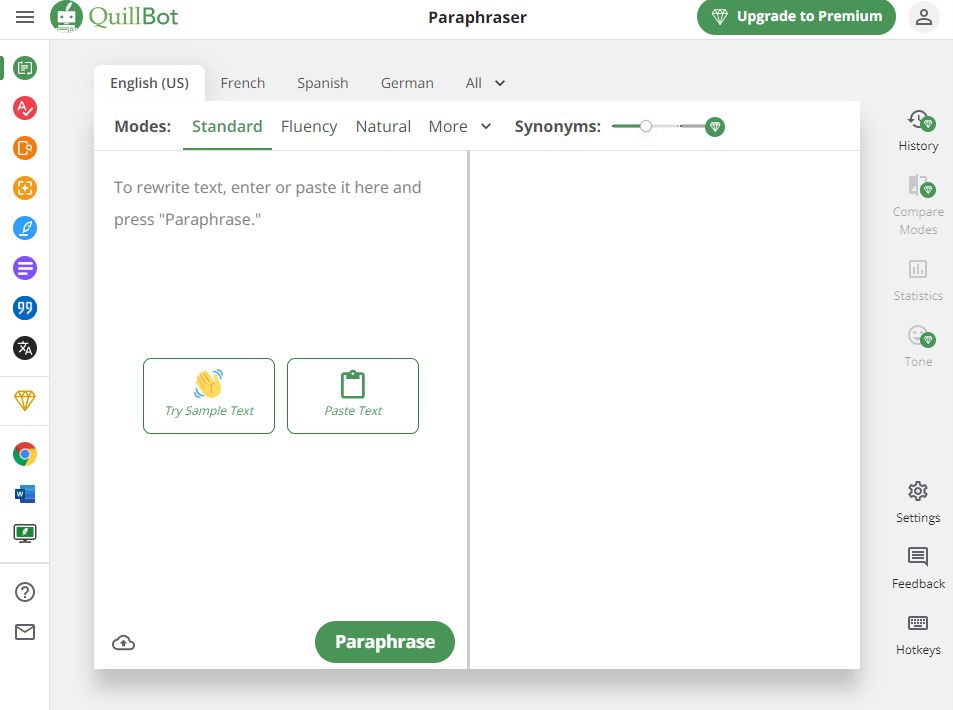The image size is (953, 710).
Task: Open the desktop app monitor icon
Action: [25, 534]
